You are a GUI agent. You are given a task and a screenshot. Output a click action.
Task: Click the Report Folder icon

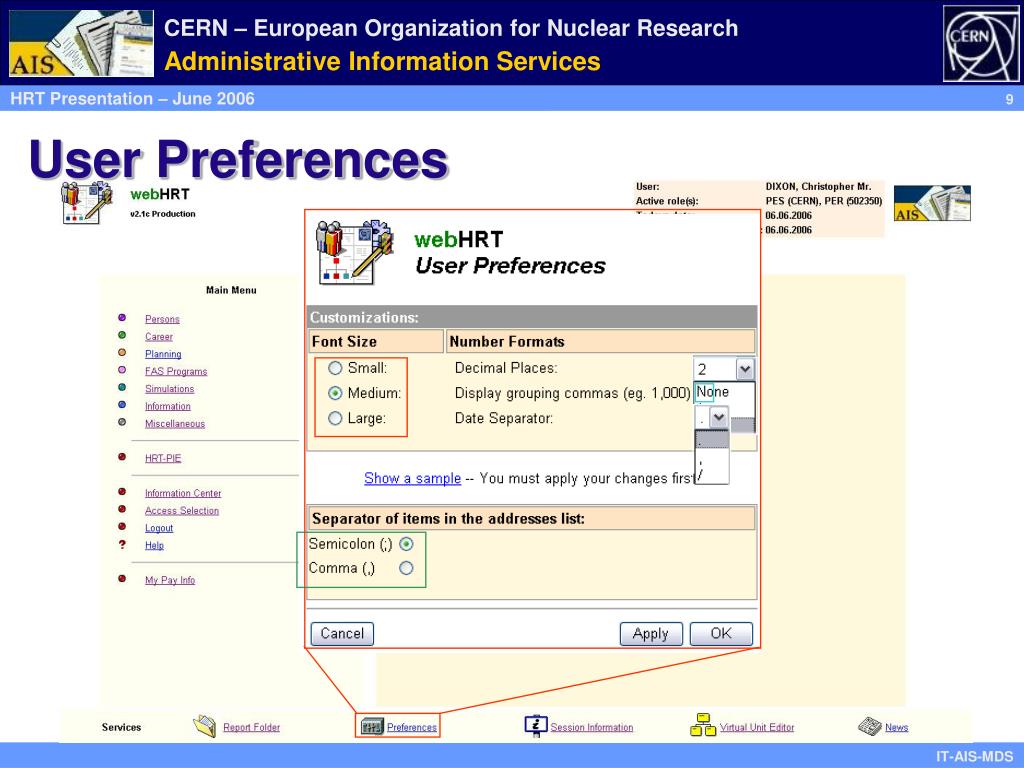[x=204, y=726]
